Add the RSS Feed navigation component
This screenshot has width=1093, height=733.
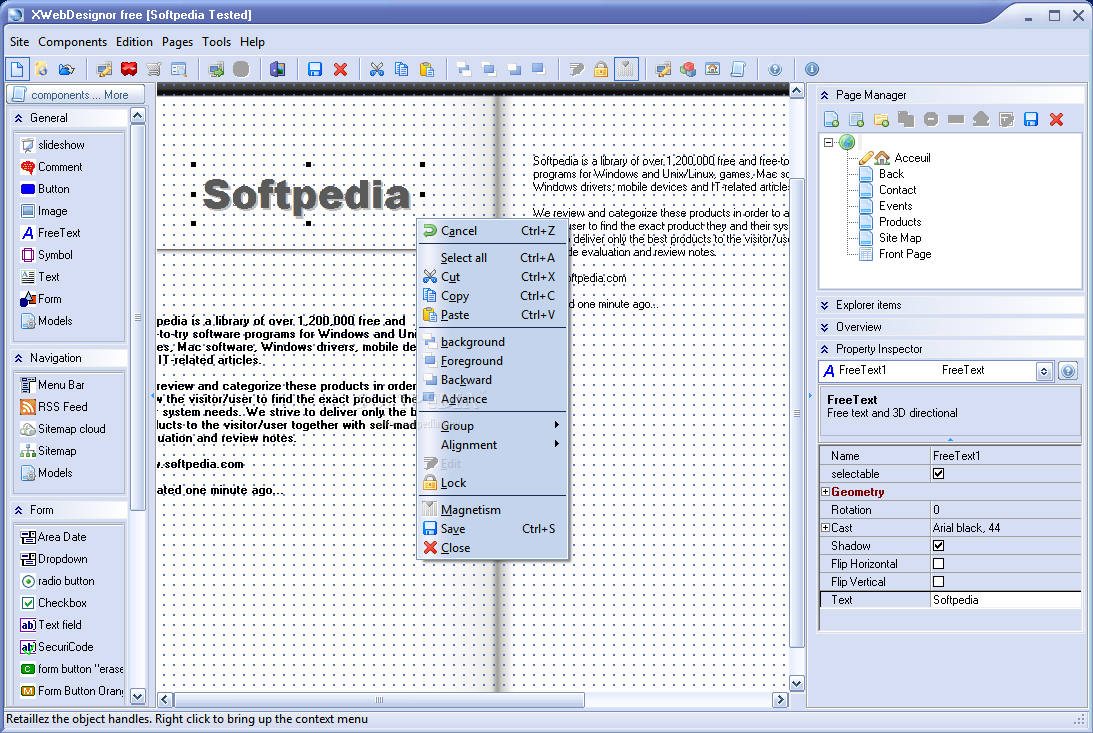(x=54, y=407)
